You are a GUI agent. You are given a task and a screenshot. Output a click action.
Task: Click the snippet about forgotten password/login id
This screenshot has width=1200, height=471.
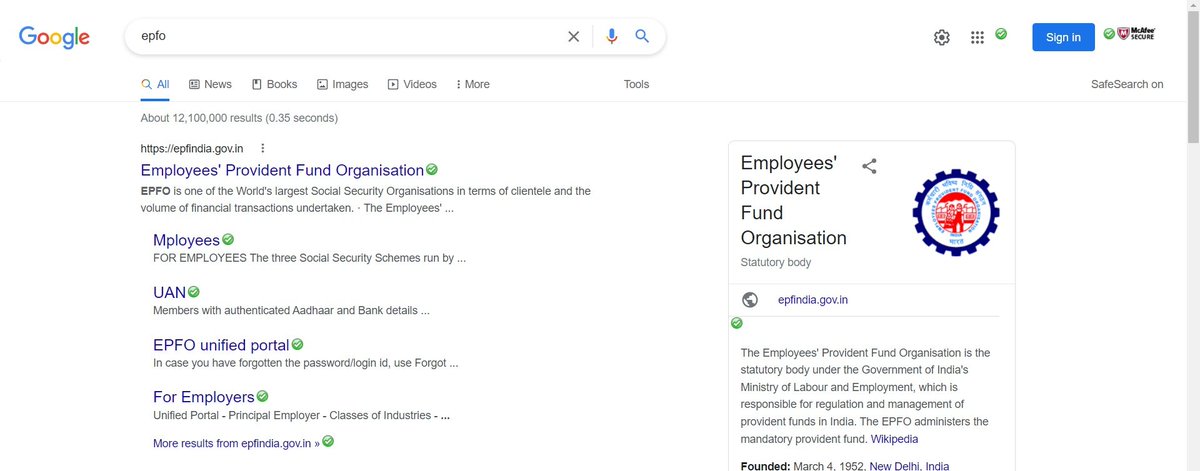[306, 363]
